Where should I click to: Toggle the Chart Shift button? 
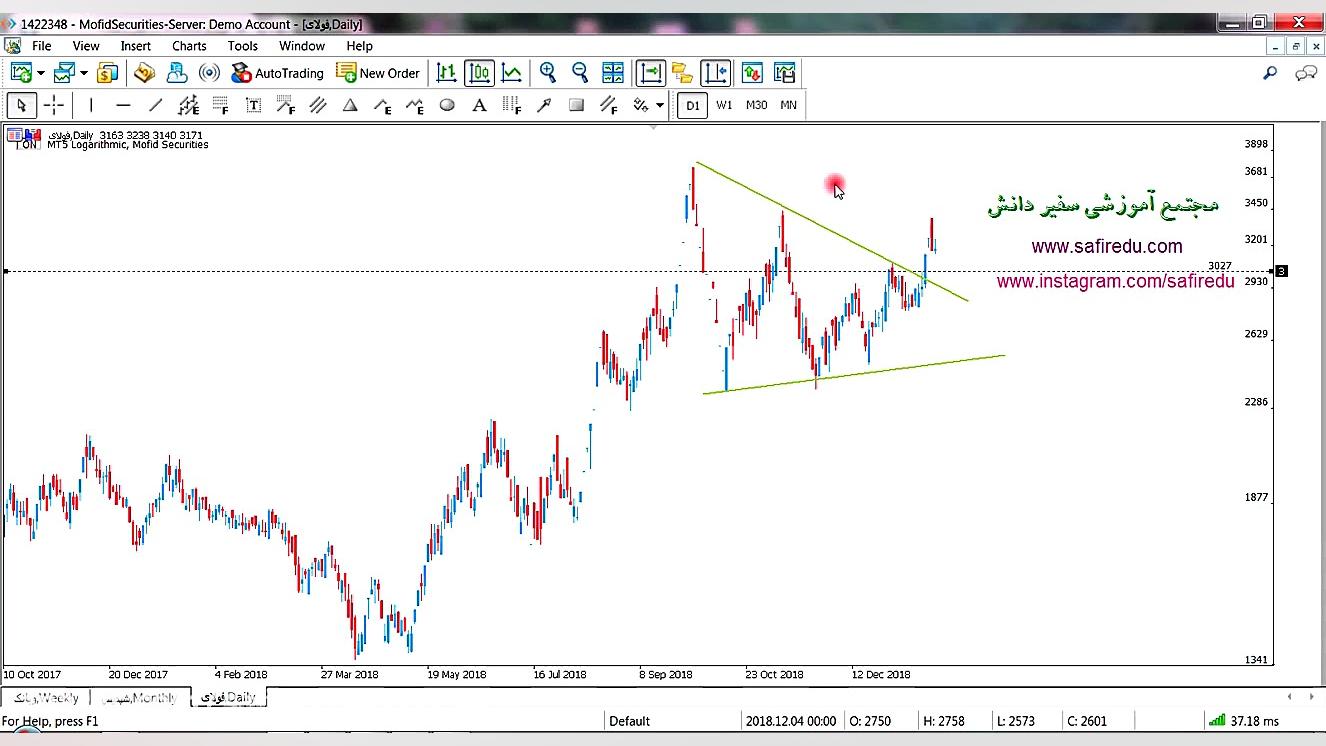click(x=715, y=73)
